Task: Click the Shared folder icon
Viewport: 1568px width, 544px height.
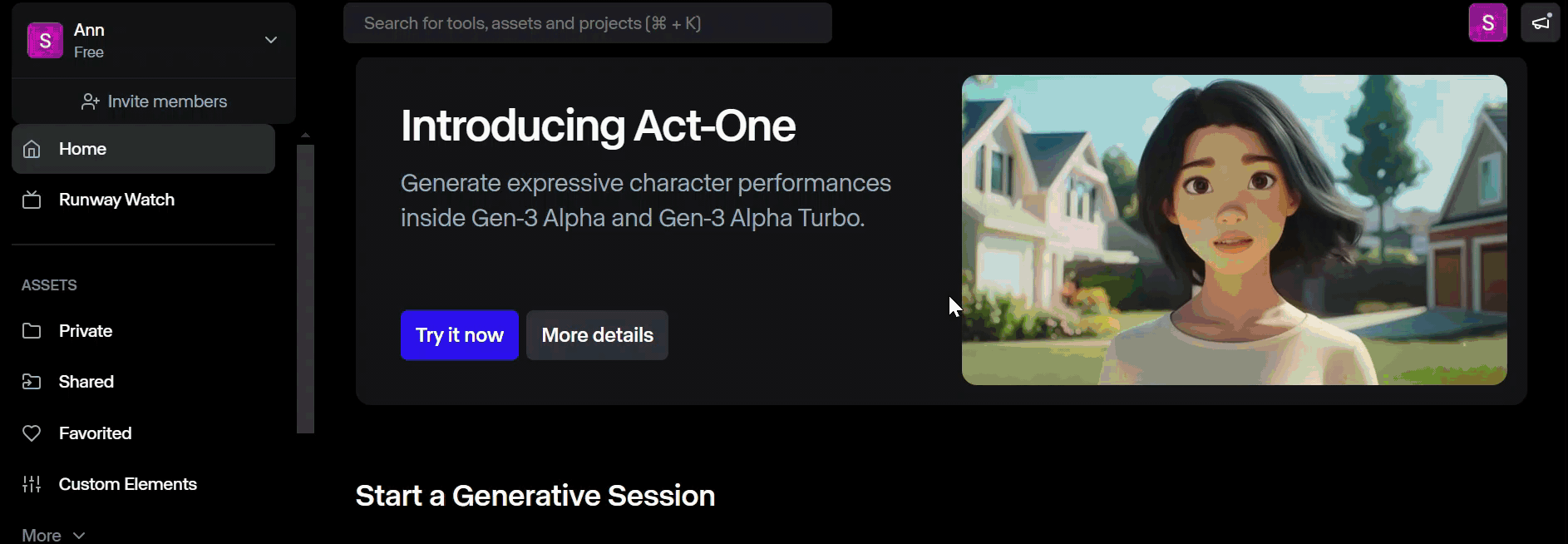Action: [32, 382]
